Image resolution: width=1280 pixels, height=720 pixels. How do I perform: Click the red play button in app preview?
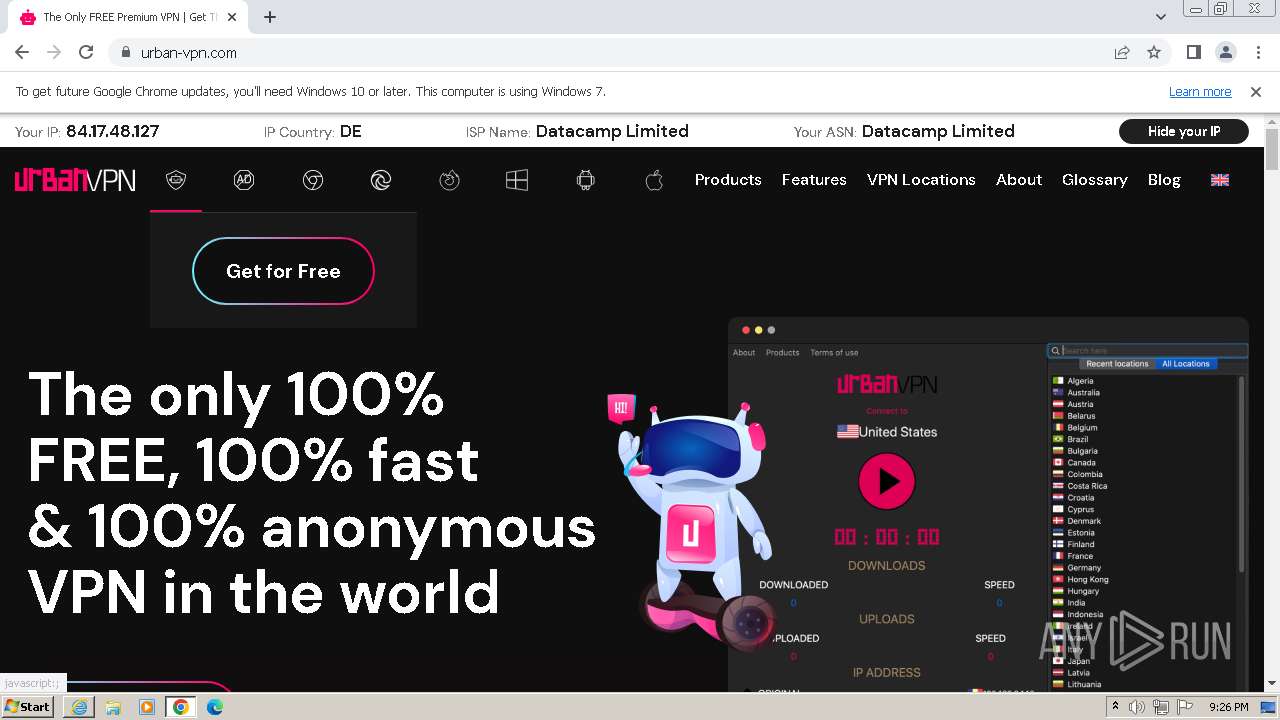coord(887,481)
